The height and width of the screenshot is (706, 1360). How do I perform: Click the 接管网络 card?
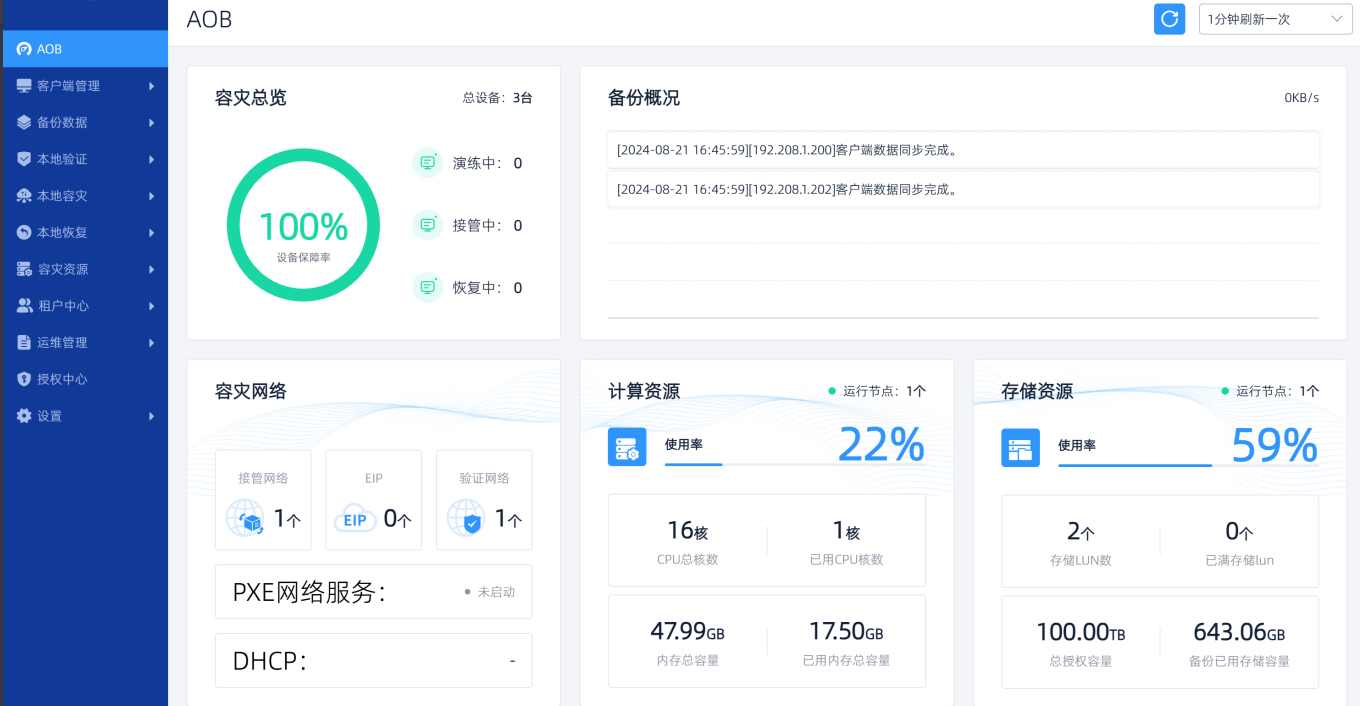coord(263,499)
